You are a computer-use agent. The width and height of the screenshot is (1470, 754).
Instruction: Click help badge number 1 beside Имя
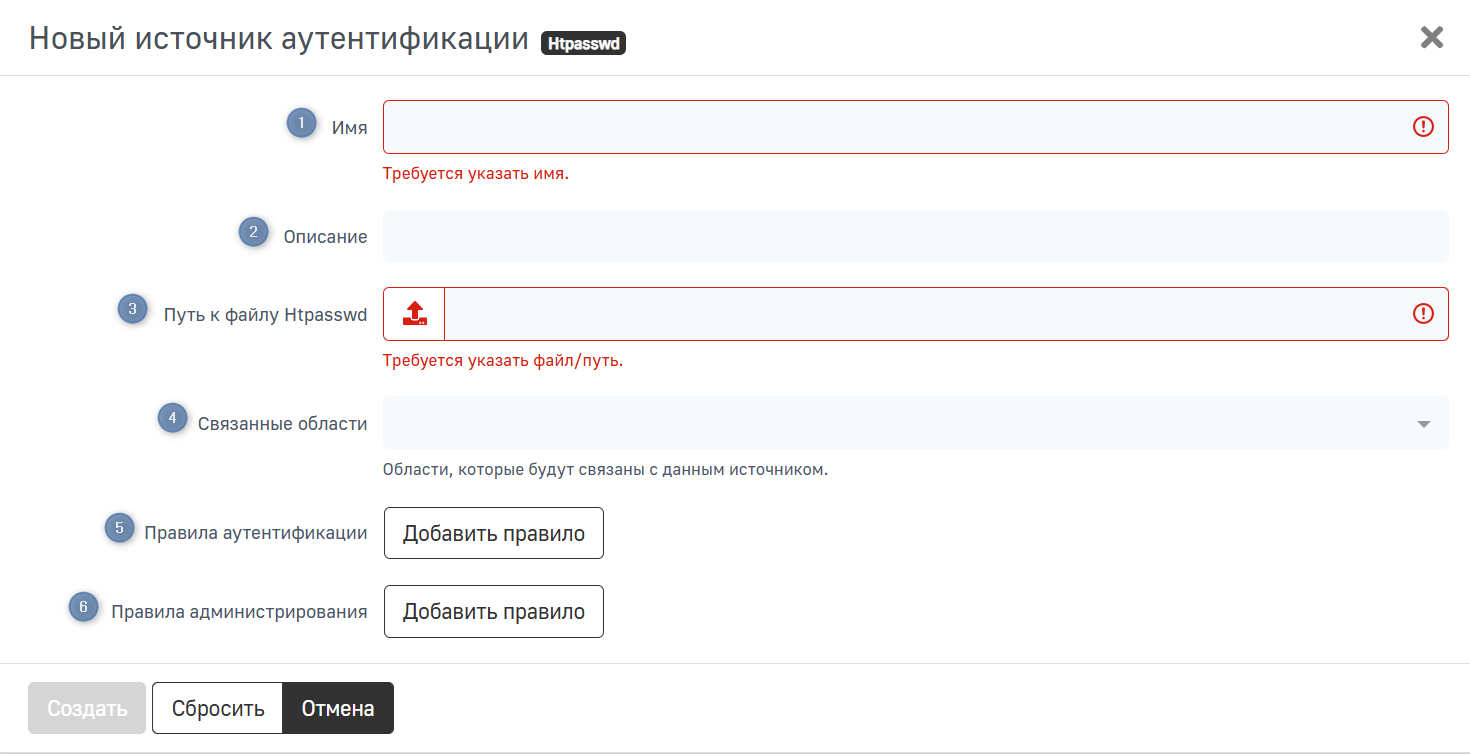[301, 123]
